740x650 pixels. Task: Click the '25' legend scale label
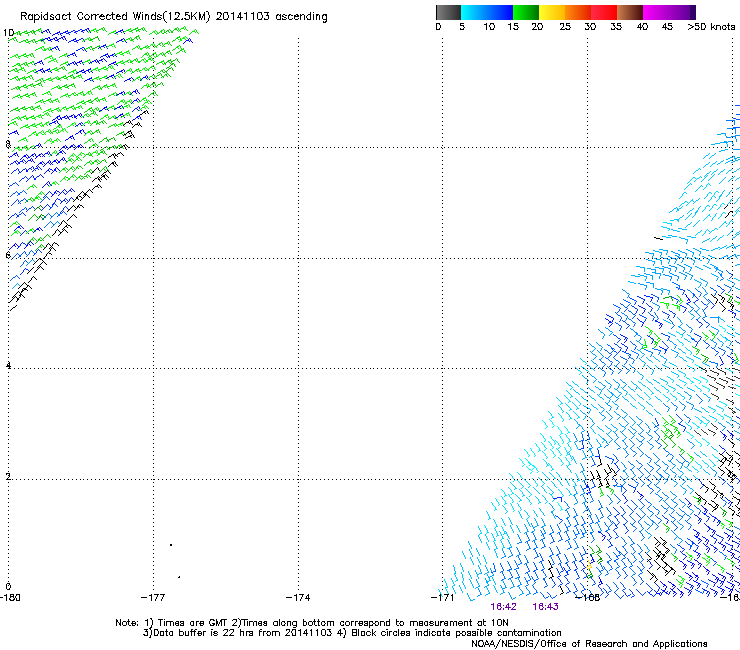point(565,27)
